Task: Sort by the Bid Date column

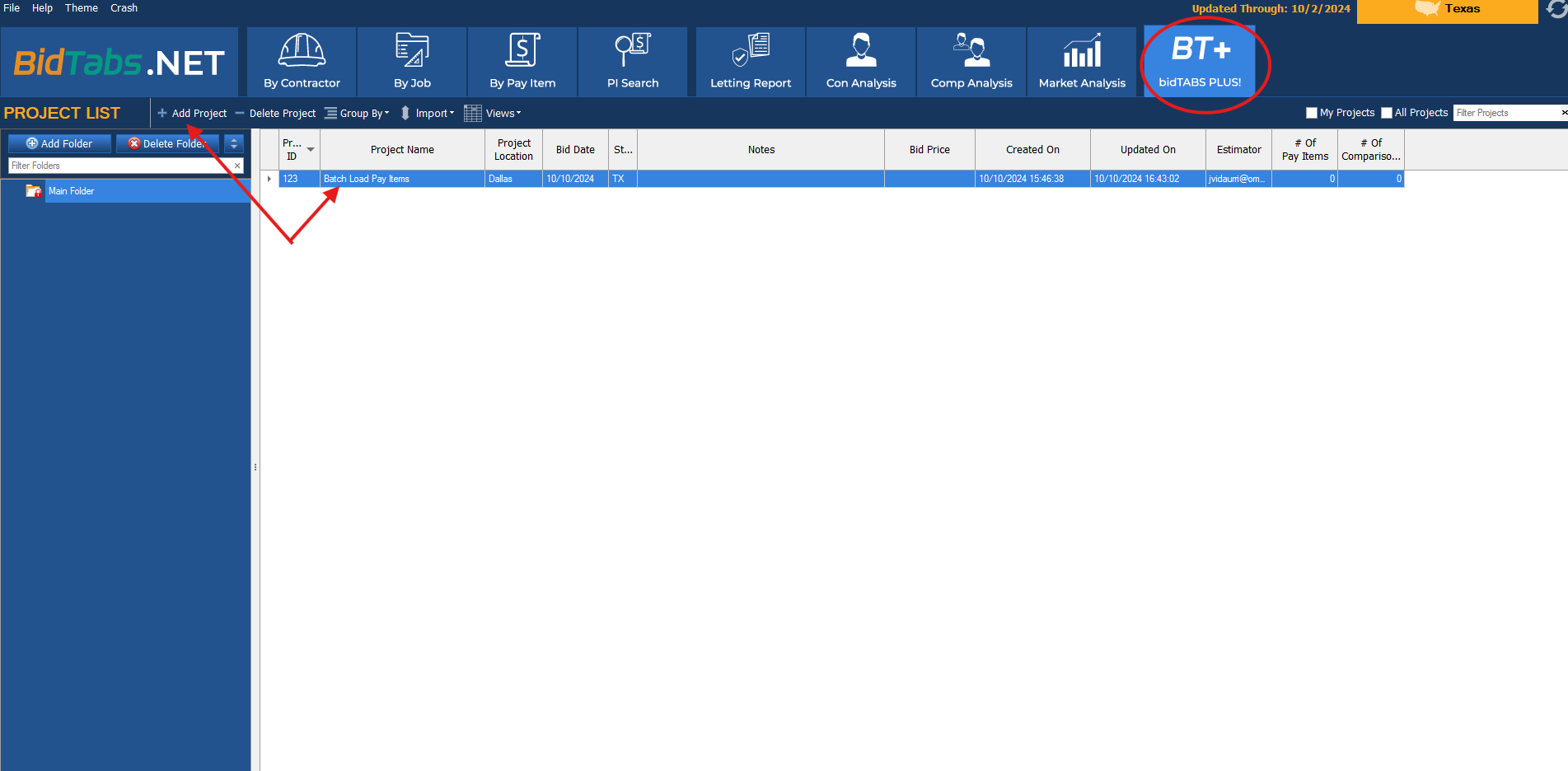Action: tap(575, 150)
